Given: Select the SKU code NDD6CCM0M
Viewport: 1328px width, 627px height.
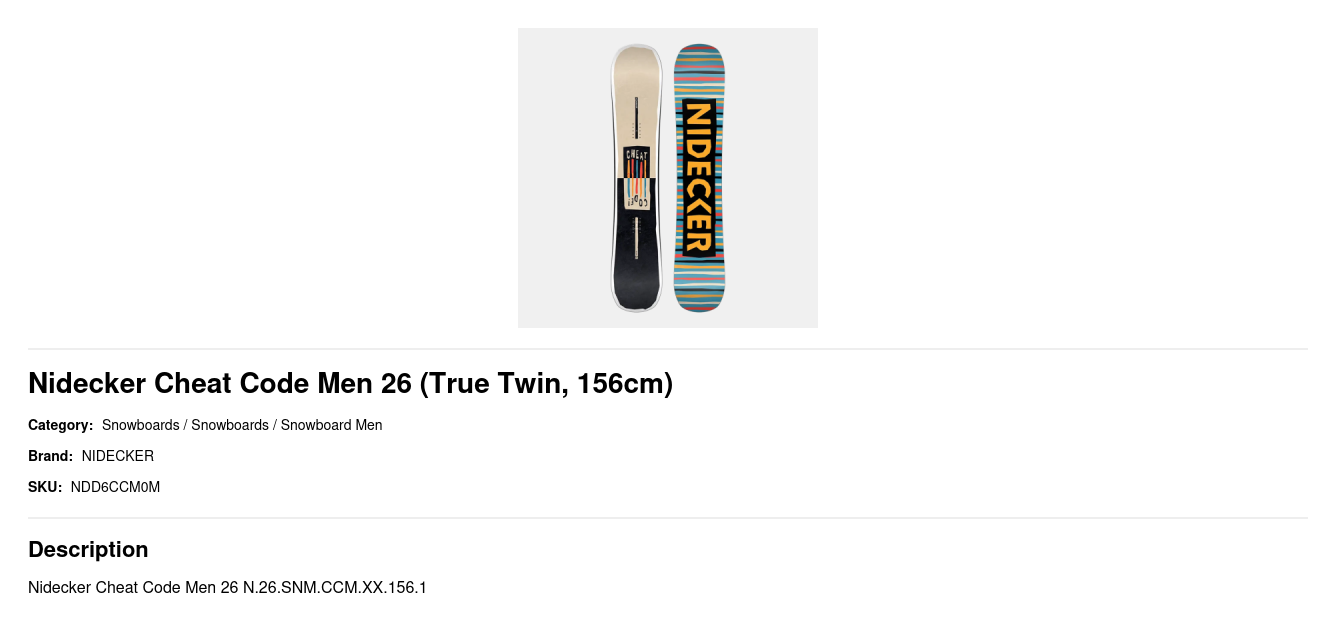Looking at the screenshot, I should click(115, 487).
